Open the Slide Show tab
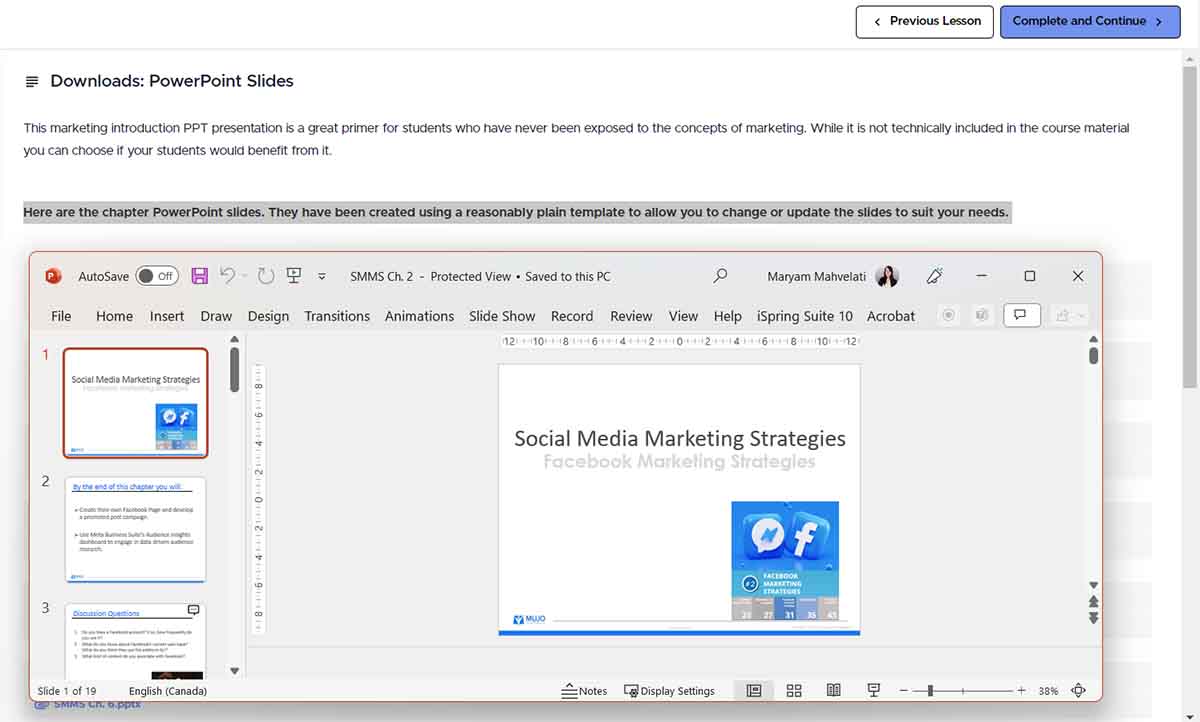This screenshot has height=722, width=1200. tap(502, 316)
